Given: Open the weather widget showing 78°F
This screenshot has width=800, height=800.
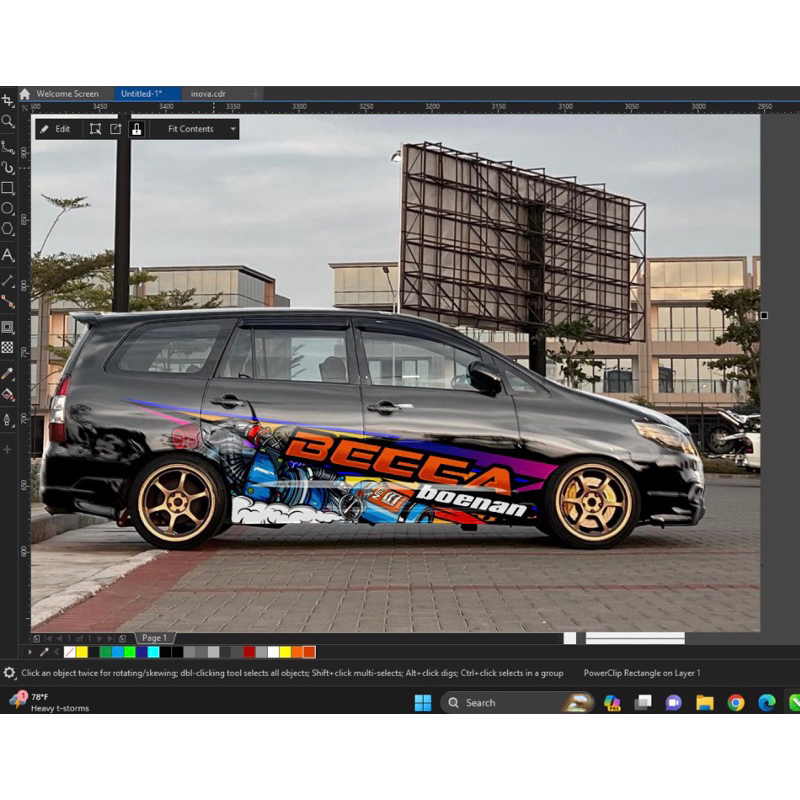Looking at the screenshot, I should tap(49, 702).
